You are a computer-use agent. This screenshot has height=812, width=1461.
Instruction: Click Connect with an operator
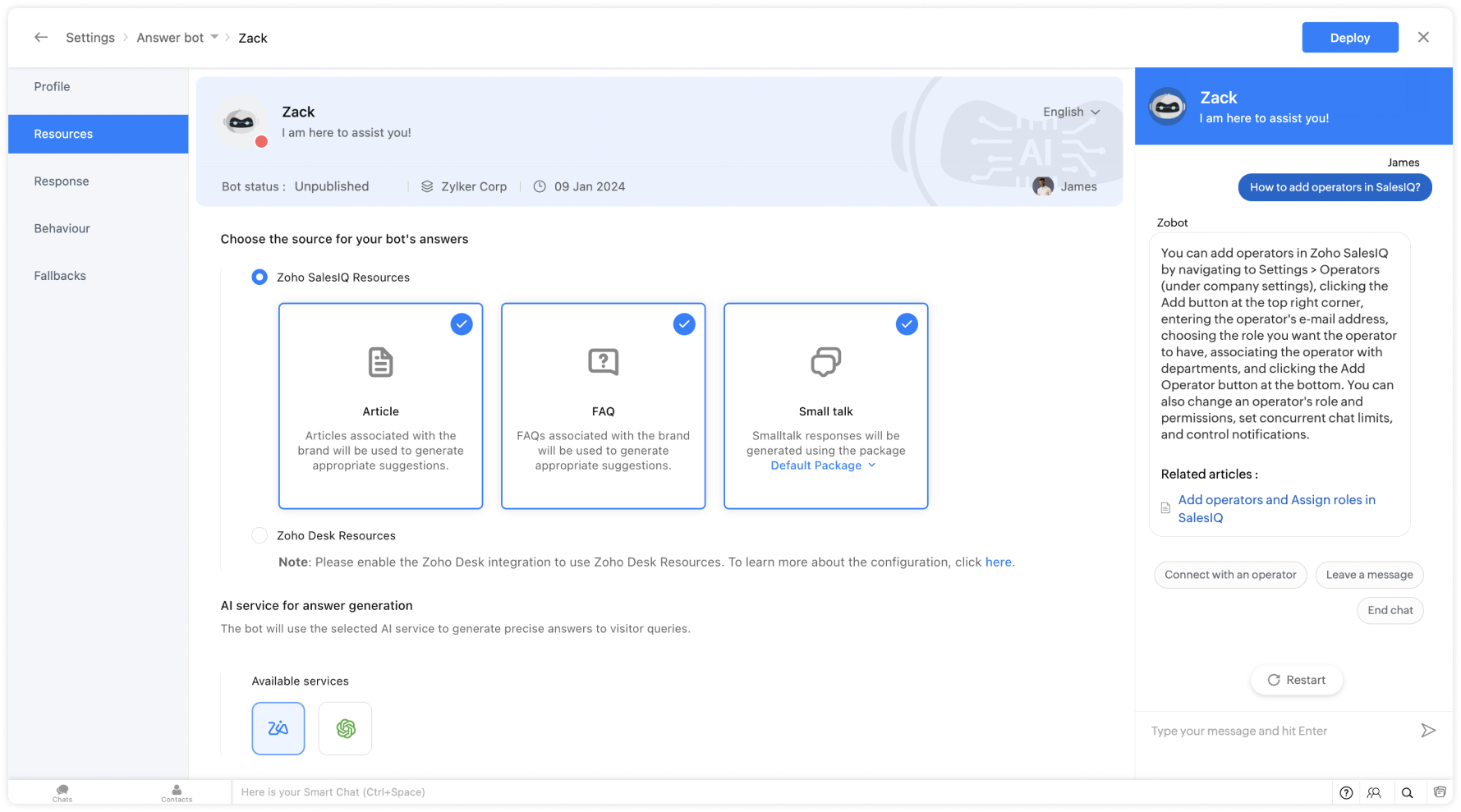pyautogui.click(x=1230, y=575)
